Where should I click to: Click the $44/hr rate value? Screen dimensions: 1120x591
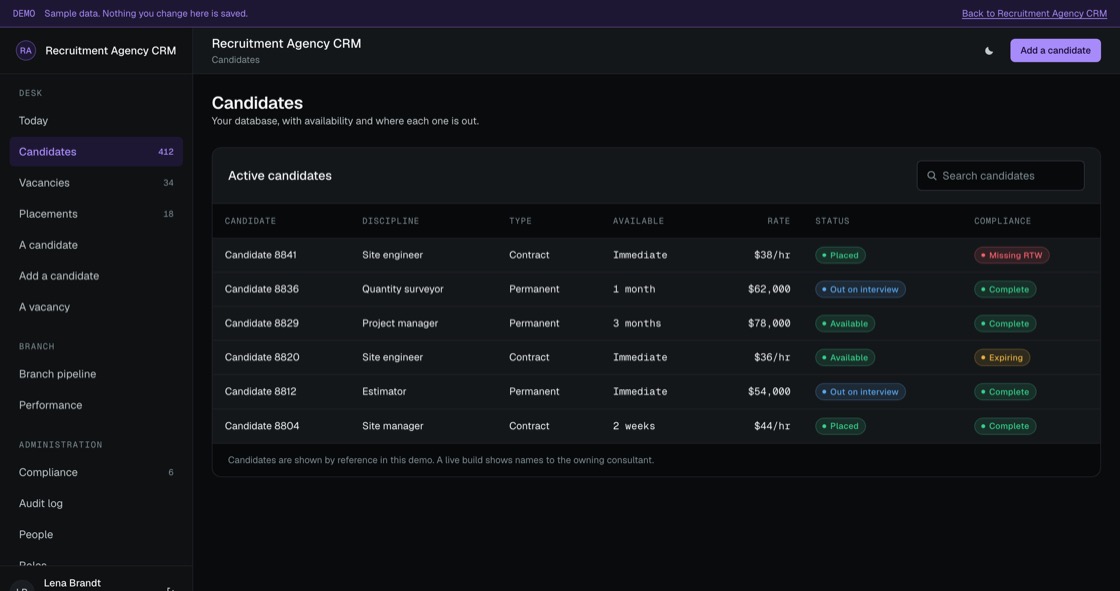point(772,426)
